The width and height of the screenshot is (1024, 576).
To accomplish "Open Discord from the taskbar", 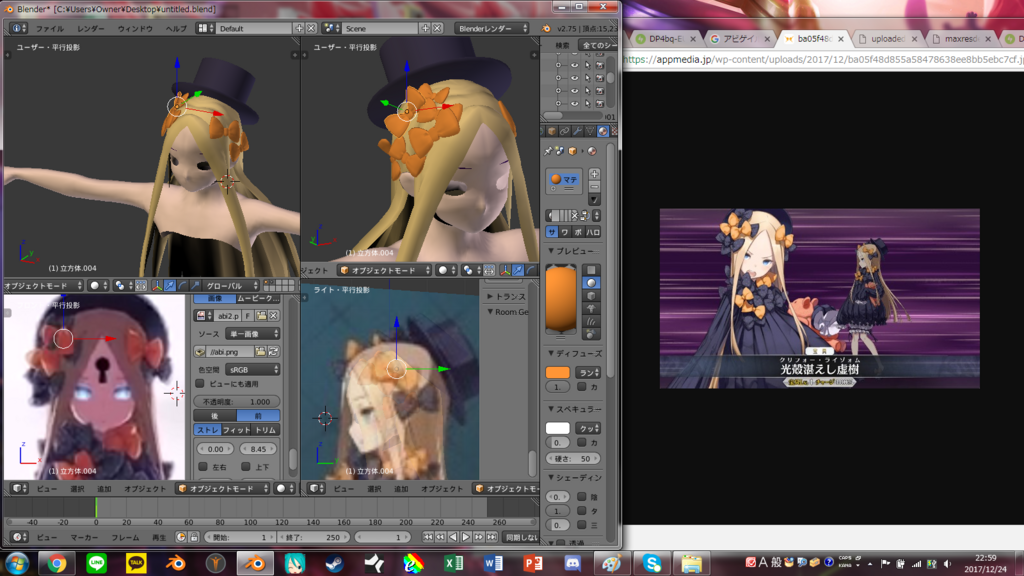I will point(572,563).
